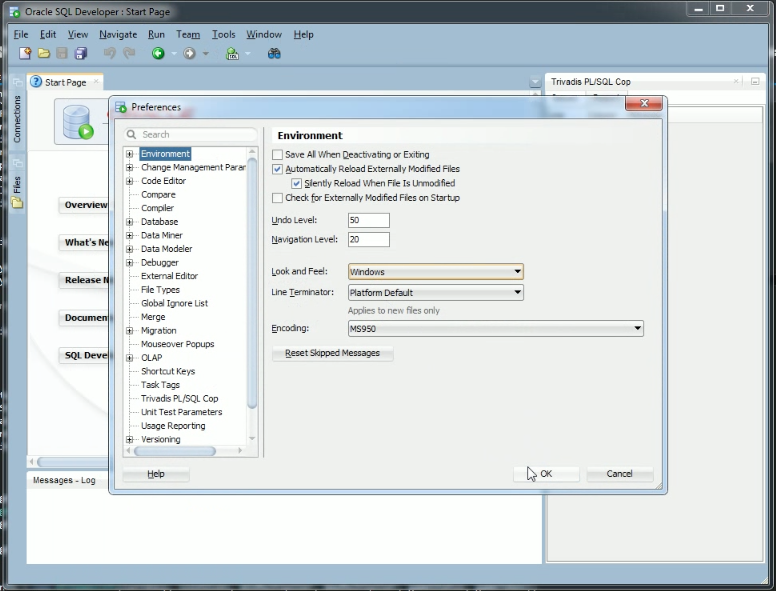Minimize the Trivadis PL/SQL Cop panel
Screen dimensions: 776x591
tap(755, 81)
